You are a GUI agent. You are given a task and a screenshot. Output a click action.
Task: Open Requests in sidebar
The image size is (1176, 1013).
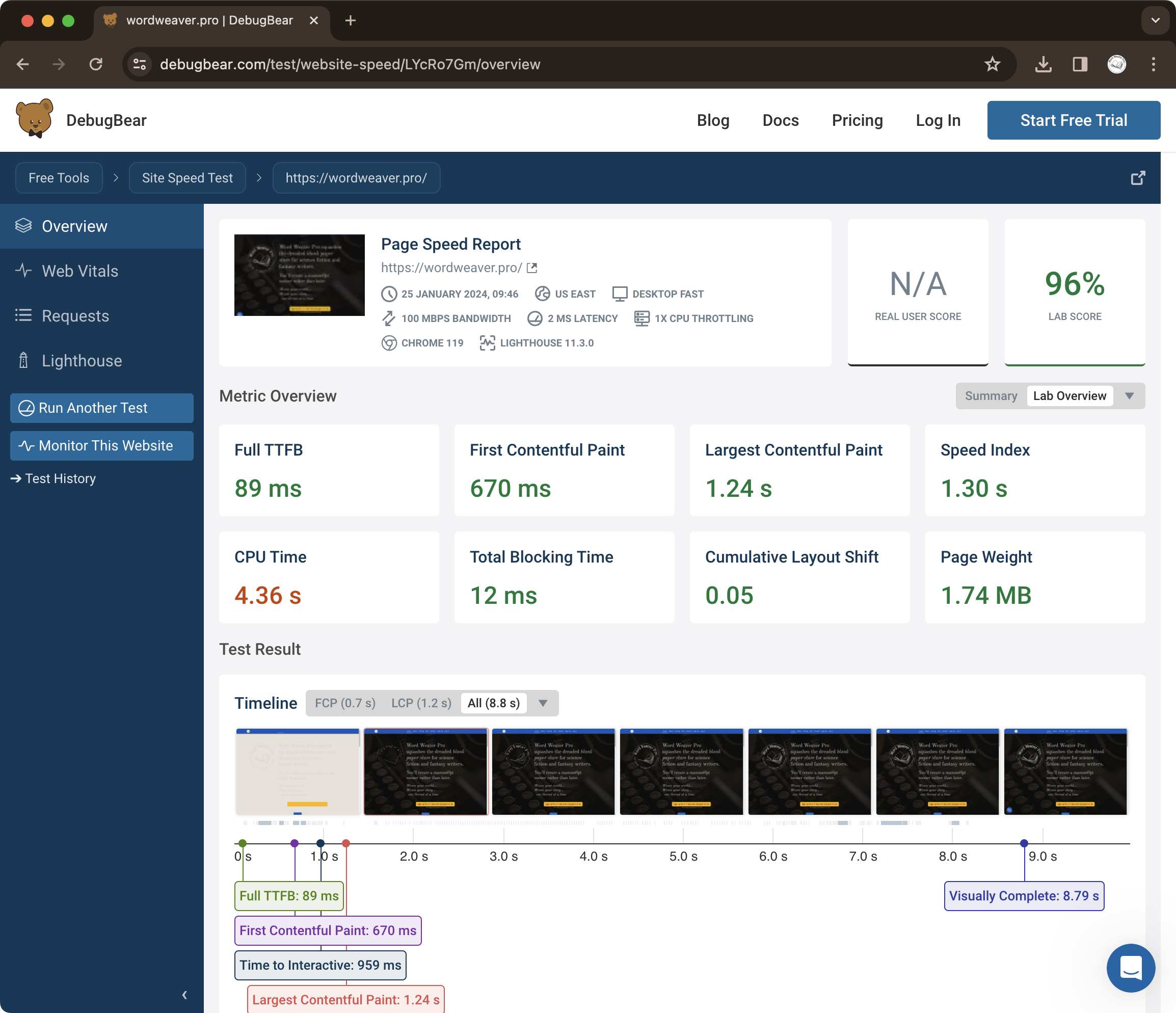(x=101, y=315)
